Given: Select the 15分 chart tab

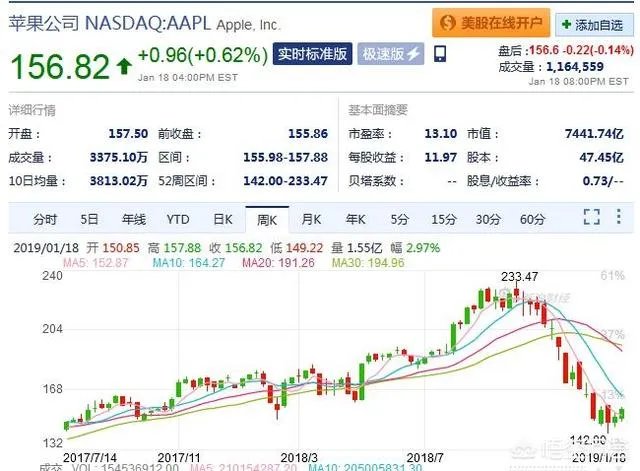Looking at the screenshot, I should coord(444,220).
